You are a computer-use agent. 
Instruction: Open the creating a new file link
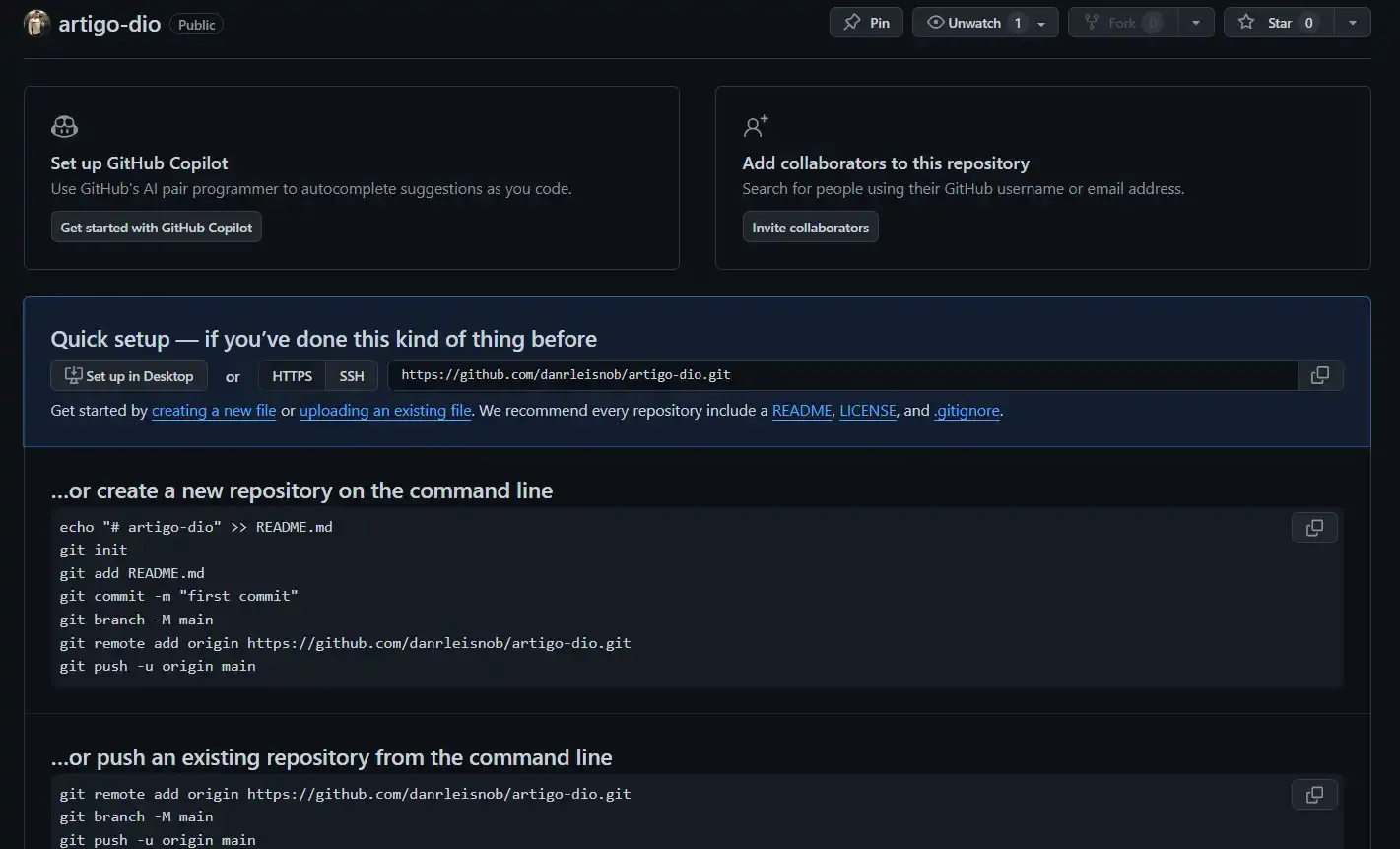coord(214,411)
